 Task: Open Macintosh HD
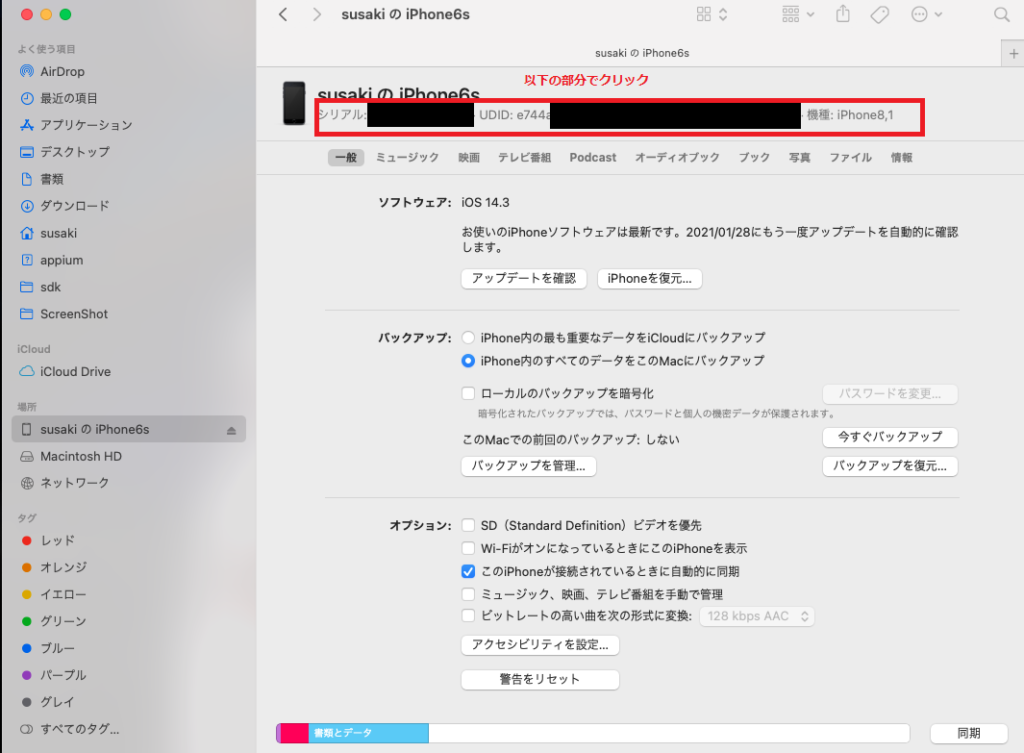click(x=81, y=457)
